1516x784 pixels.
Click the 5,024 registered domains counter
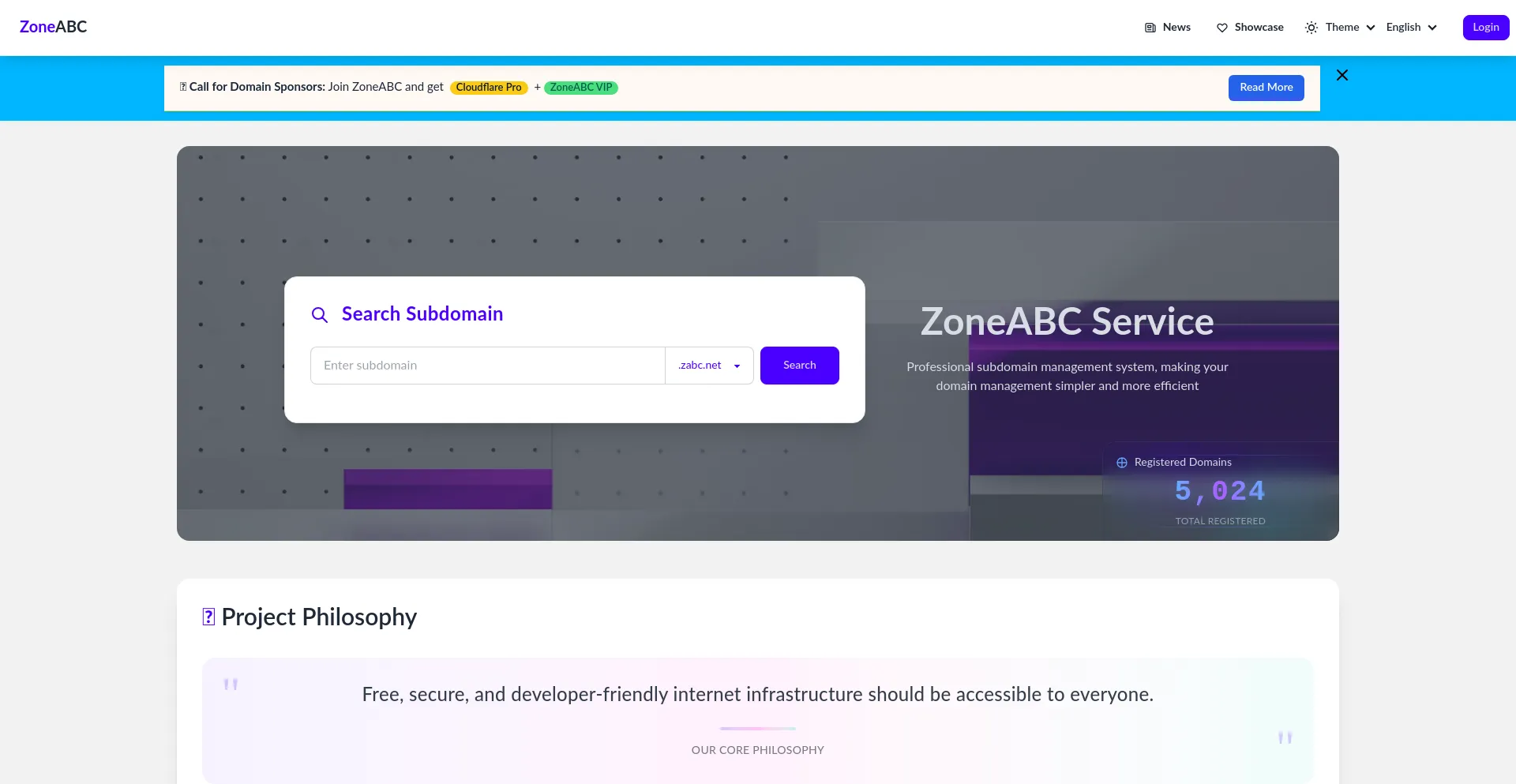pyautogui.click(x=1219, y=491)
